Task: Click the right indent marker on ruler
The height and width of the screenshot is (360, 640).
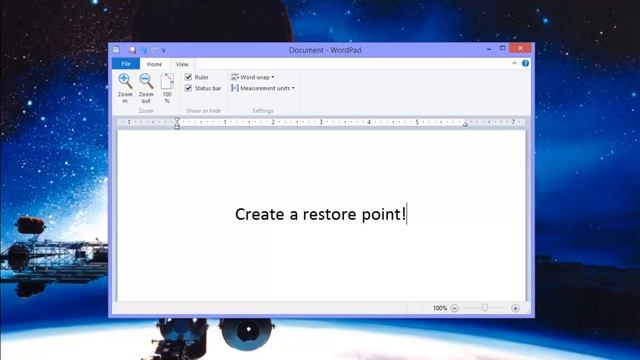Action: click(465, 124)
